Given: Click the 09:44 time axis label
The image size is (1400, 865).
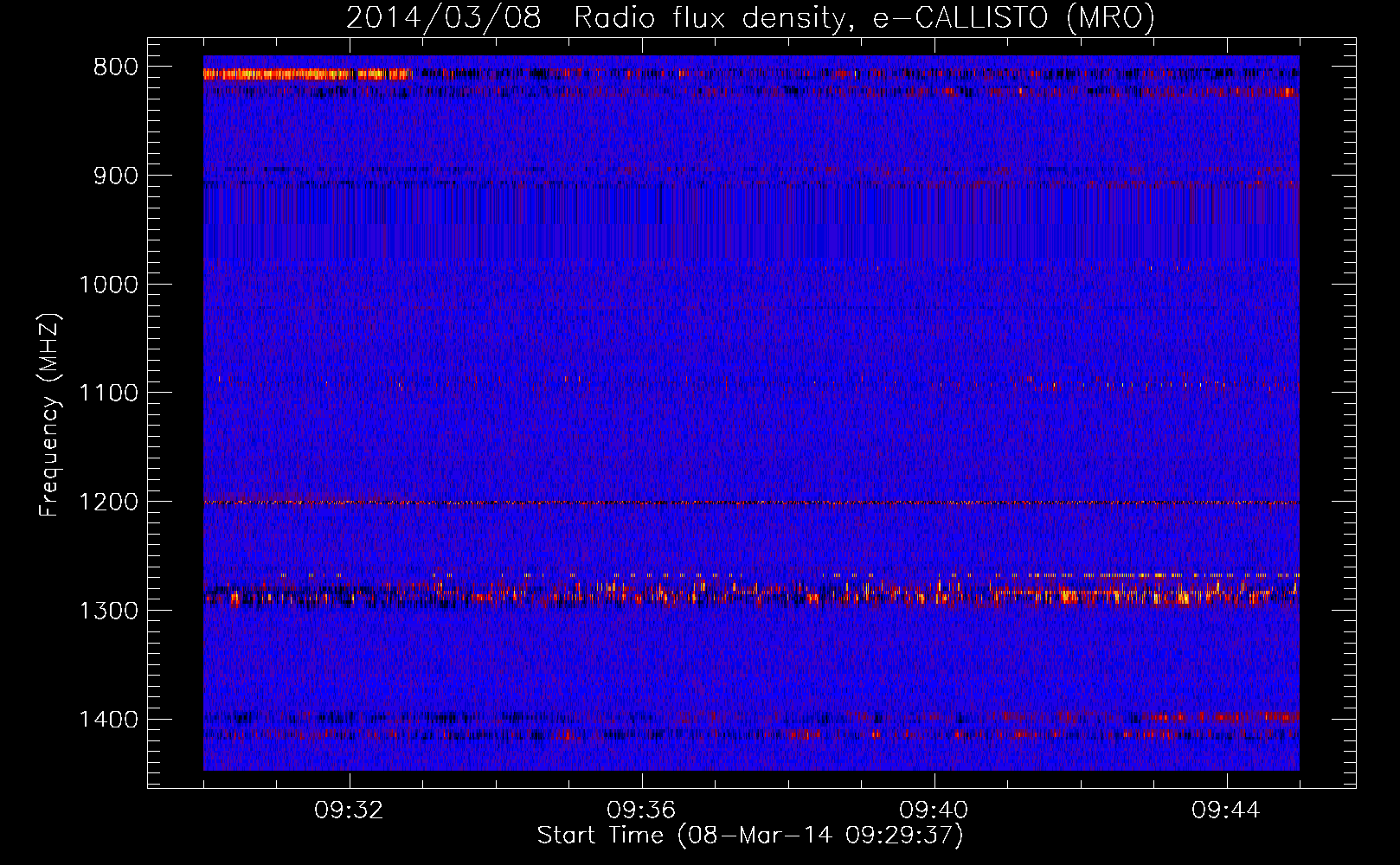Looking at the screenshot, I should pyautogui.click(x=1226, y=811).
